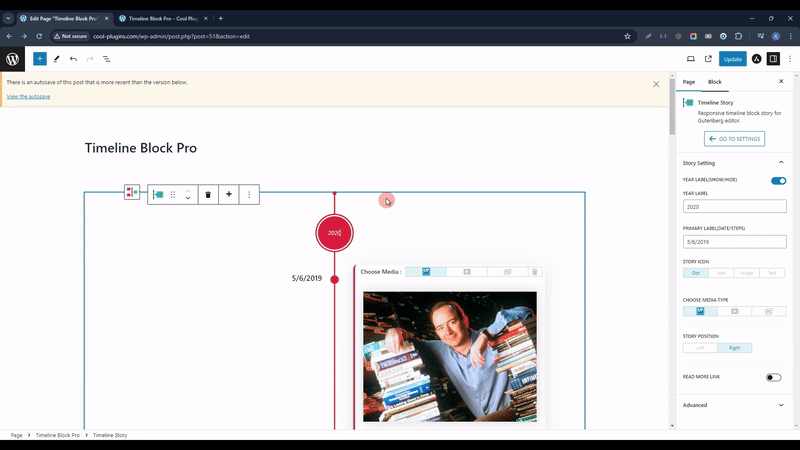Click the Update button

tap(733, 59)
